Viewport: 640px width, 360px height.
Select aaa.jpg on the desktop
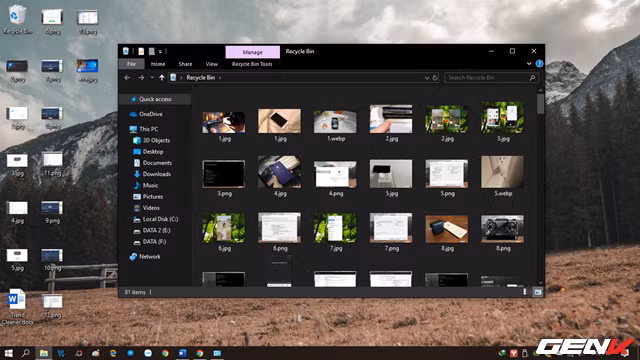click(x=87, y=70)
